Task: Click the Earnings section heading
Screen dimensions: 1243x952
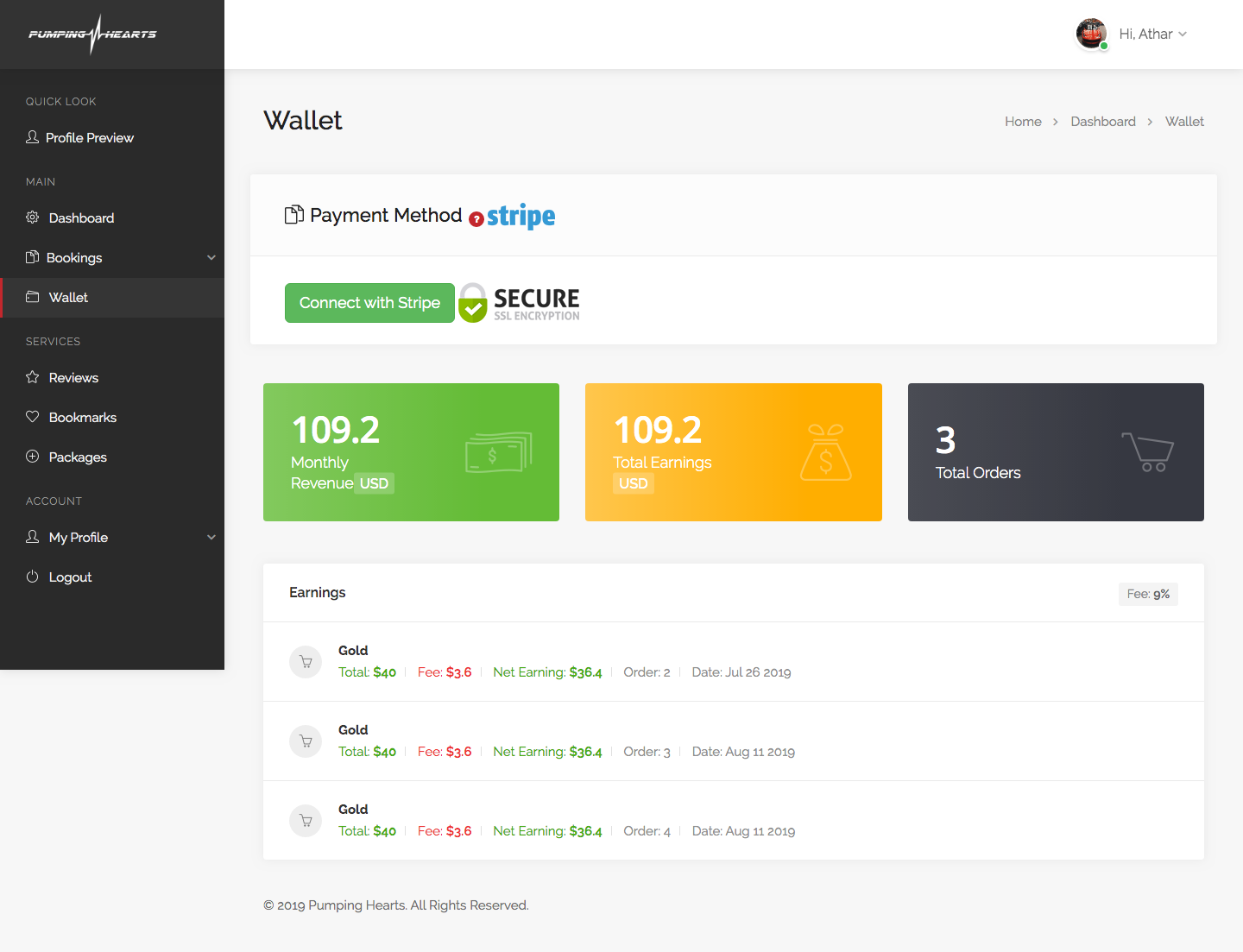Action: pos(317,592)
